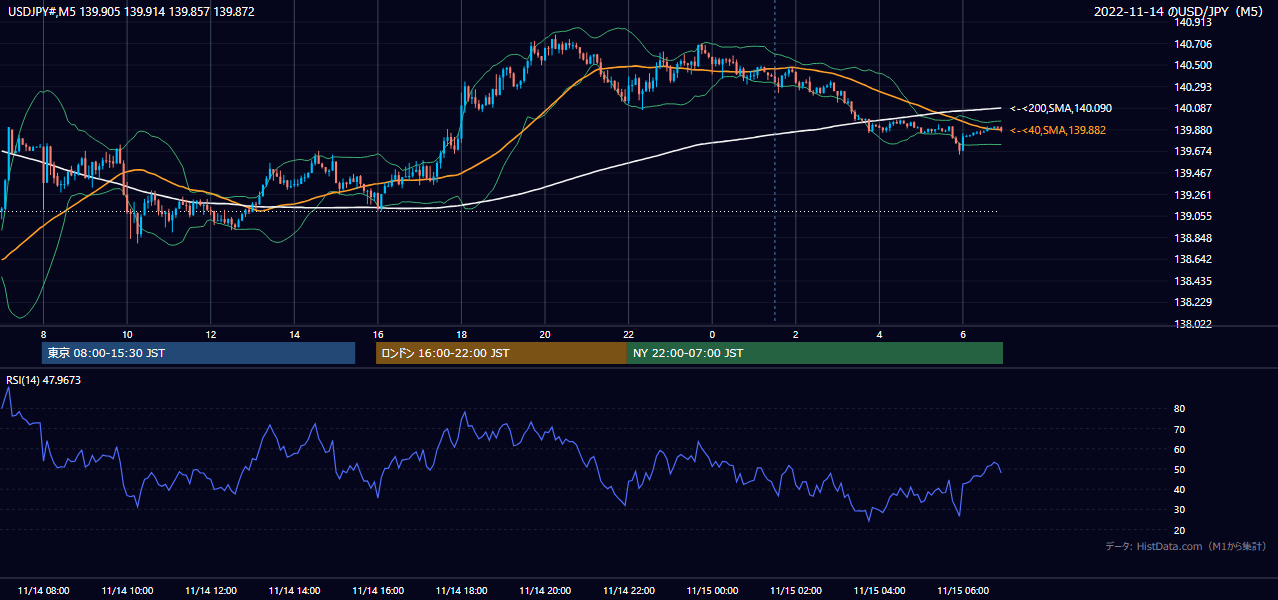Click RSI axis level 20
This screenshot has width=1278, height=600.
click(1180, 530)
